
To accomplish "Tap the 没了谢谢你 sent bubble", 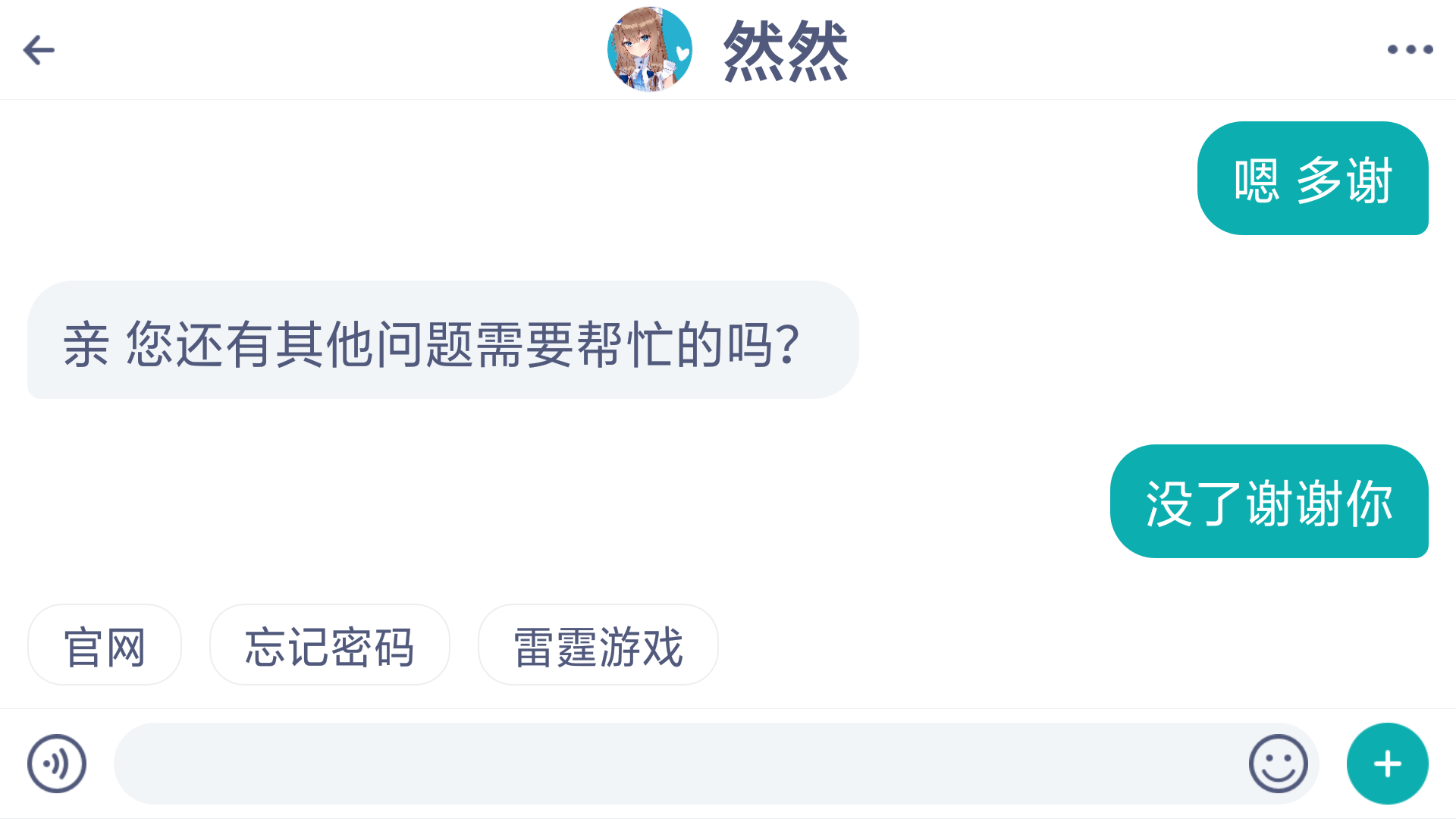I will 1269,501.
